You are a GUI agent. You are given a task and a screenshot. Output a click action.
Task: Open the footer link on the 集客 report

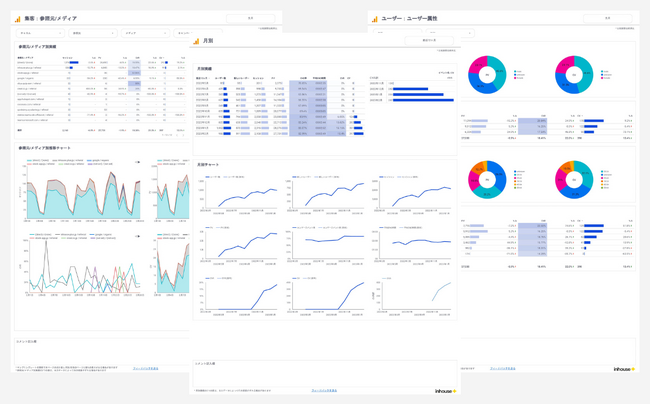point(146,369)
